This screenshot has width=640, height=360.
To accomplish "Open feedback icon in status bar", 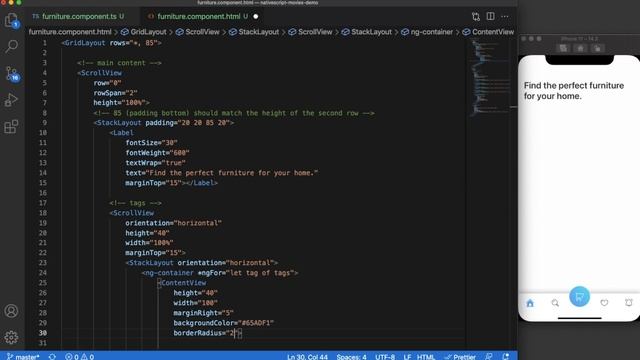I will click(x=489, y=356).
